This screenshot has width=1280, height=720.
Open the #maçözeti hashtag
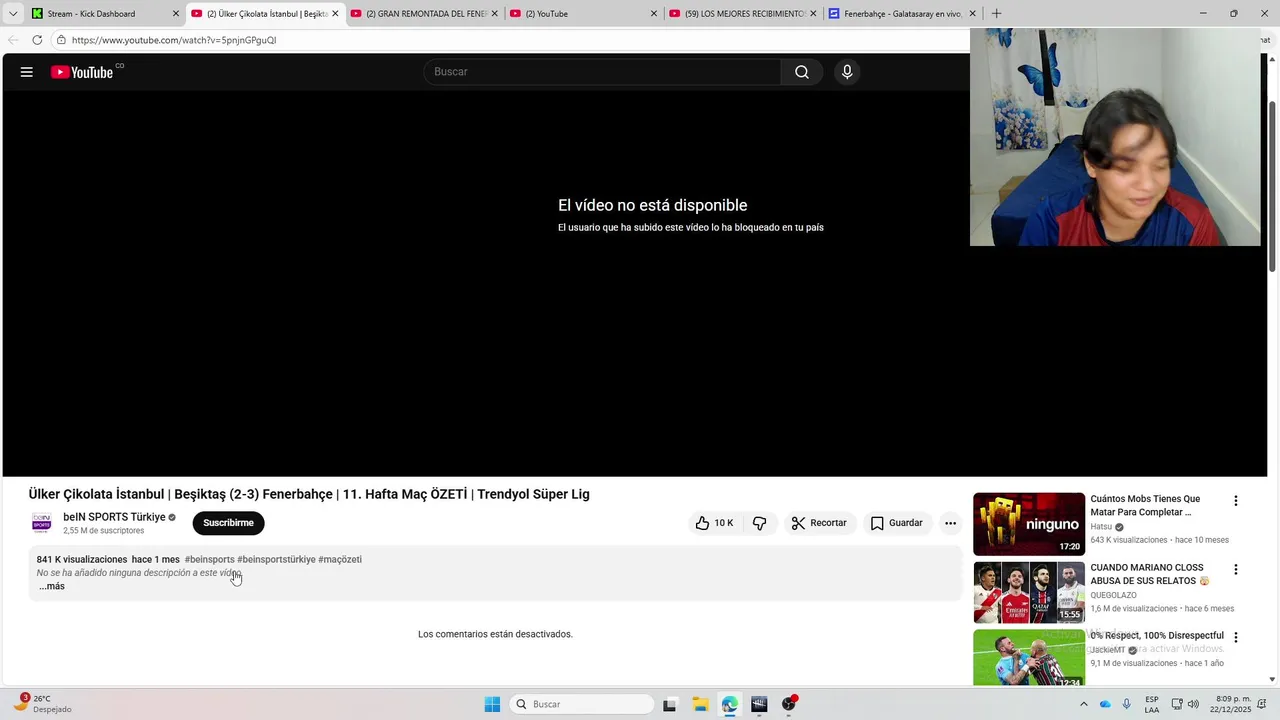(340, 559)
